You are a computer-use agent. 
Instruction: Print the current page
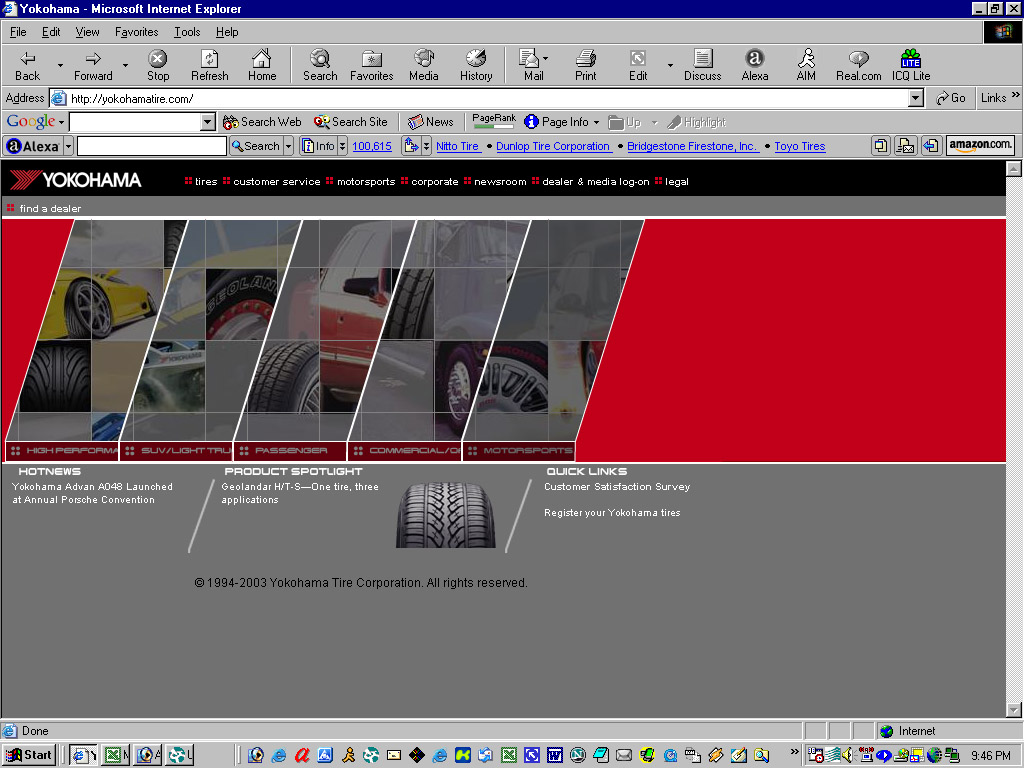click(x=585, y=65)
